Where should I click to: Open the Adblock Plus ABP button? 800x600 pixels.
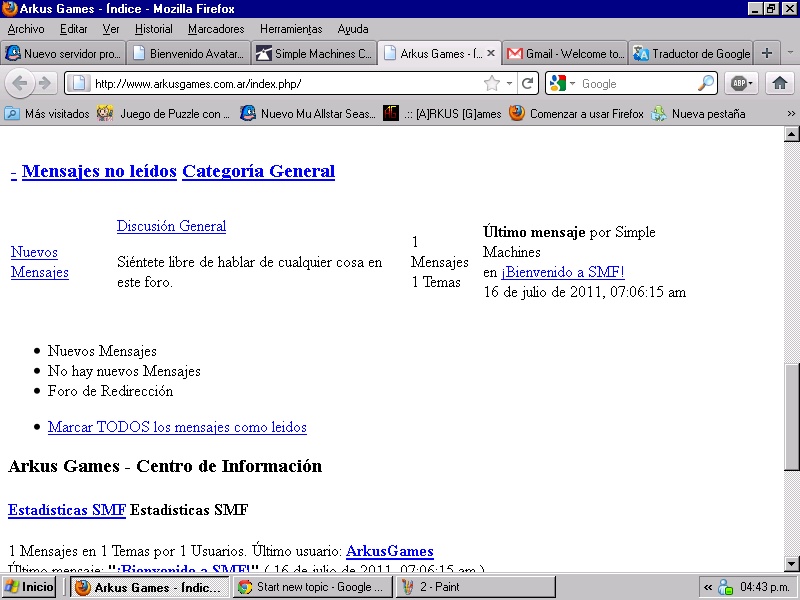pos(741,83)
